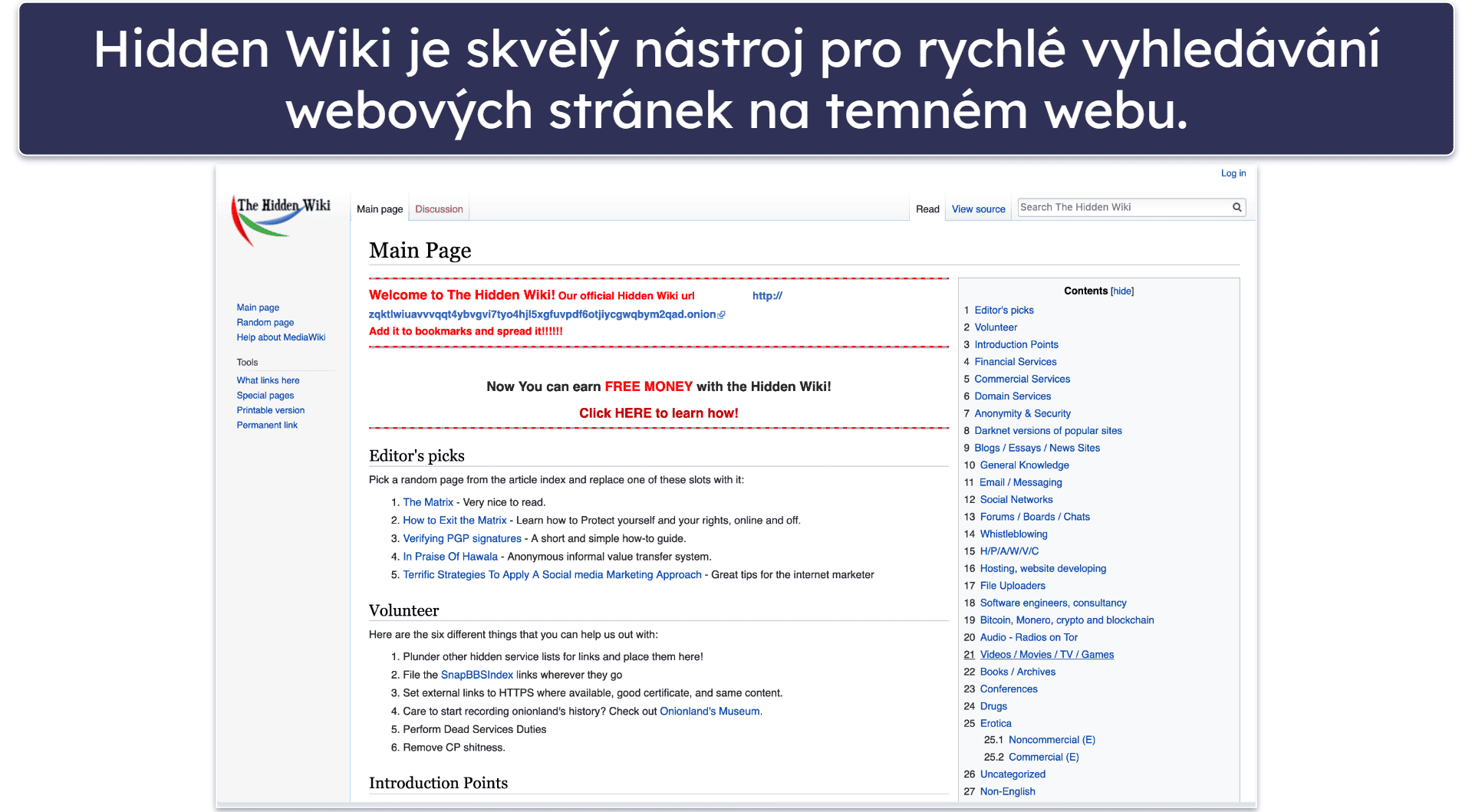The height and width of the screenshot is (812, 1472).
Task: Open Onionland's Museum link
Action: [x=710, y=712]
